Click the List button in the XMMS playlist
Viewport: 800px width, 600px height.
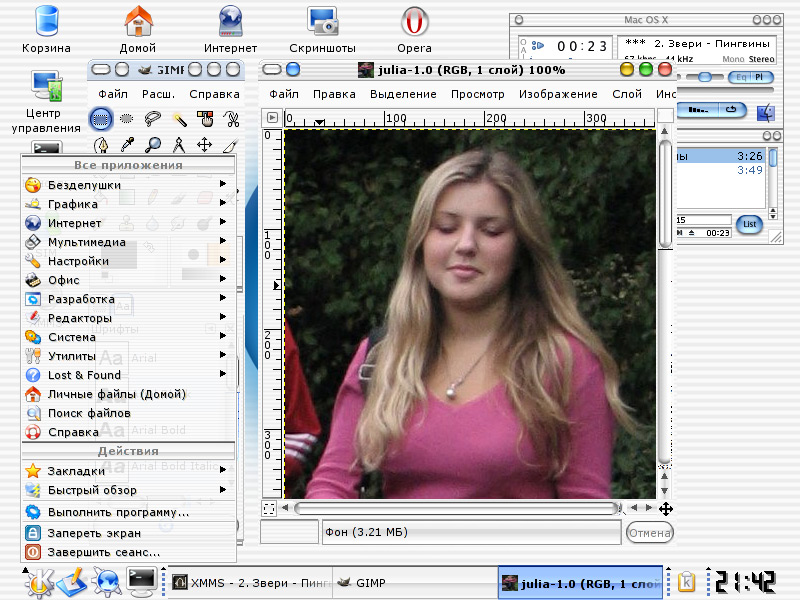click(749, 224)
